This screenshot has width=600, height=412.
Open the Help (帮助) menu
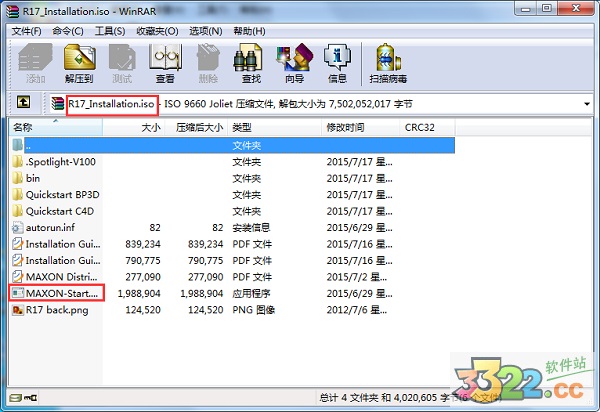click(x=249, y=31)
